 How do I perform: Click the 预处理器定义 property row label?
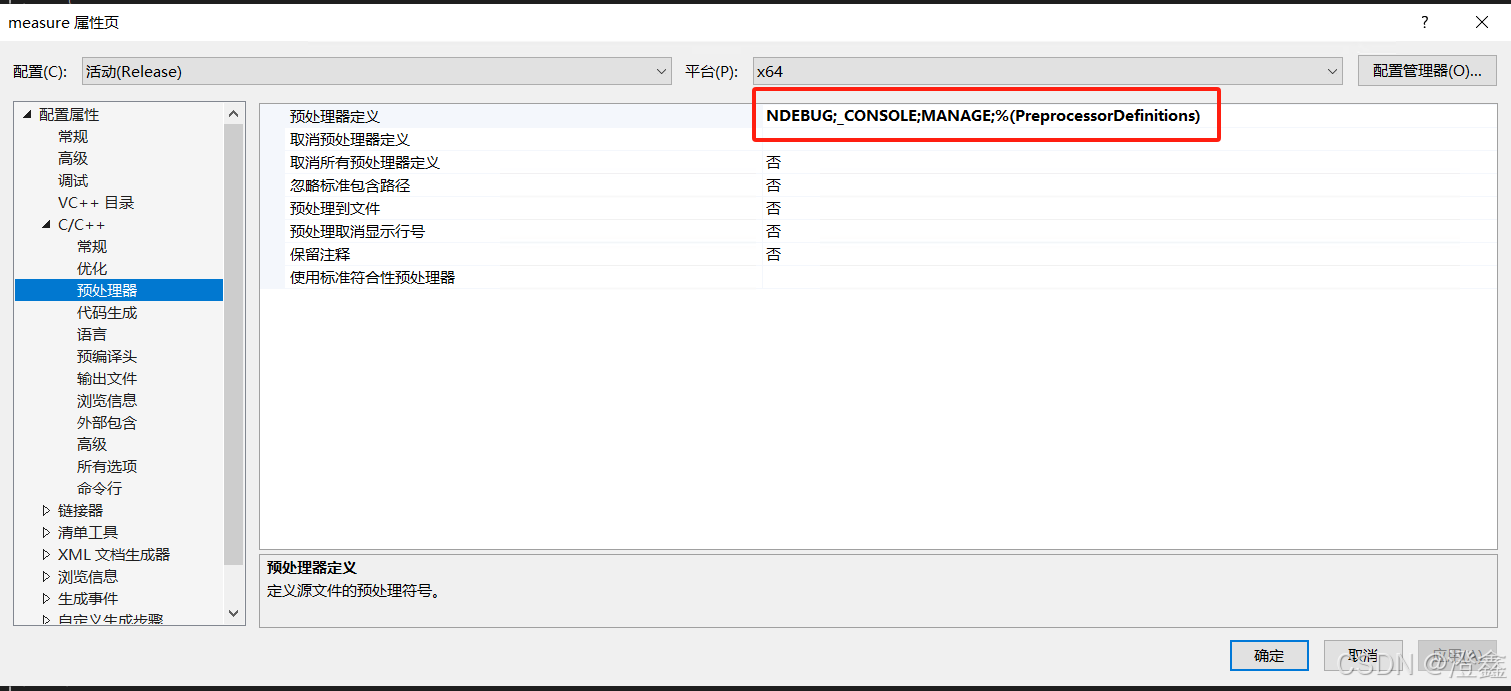[x=335, y=116]
